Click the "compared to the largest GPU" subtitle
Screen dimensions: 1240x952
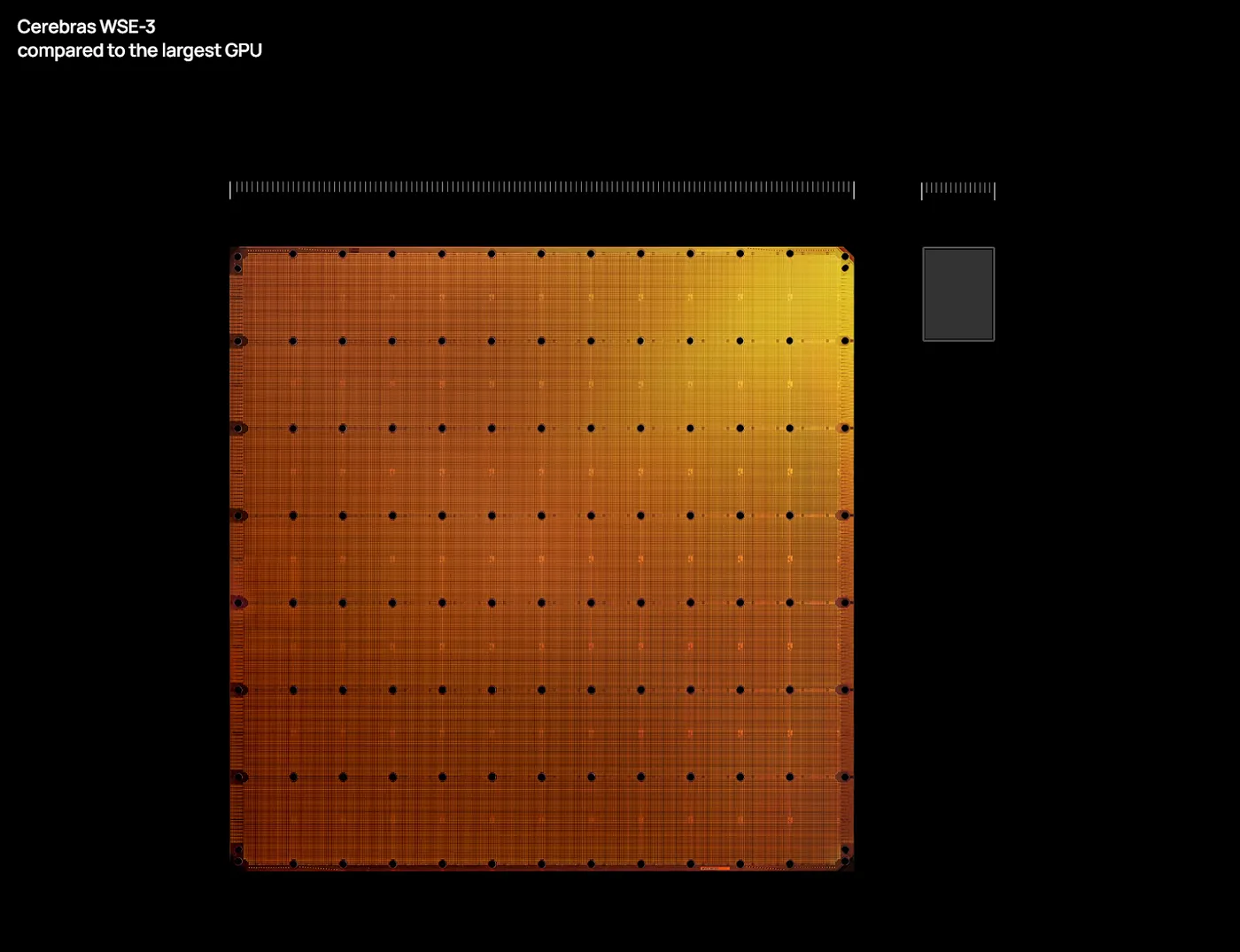coord(139,50)
